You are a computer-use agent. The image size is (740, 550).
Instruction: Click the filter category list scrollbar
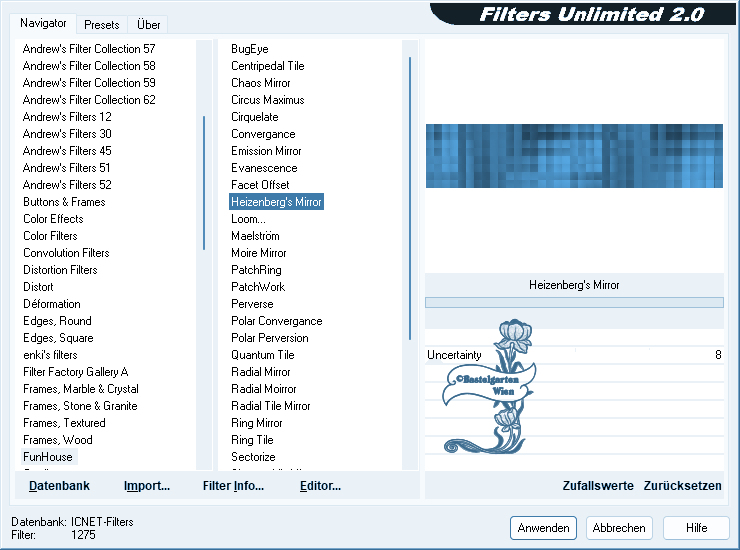tap(204, 183)
